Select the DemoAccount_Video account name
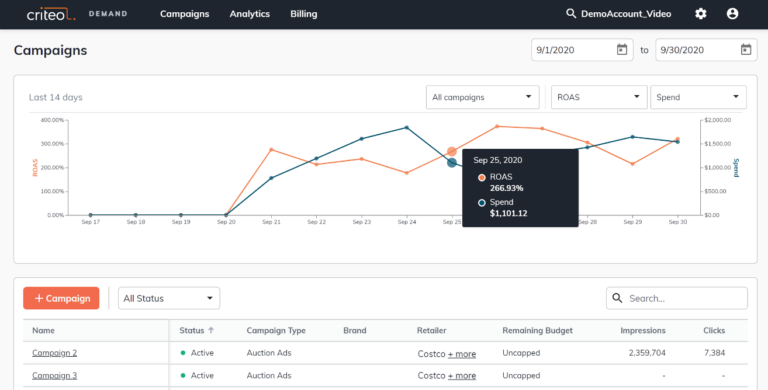 coord(626,14)
